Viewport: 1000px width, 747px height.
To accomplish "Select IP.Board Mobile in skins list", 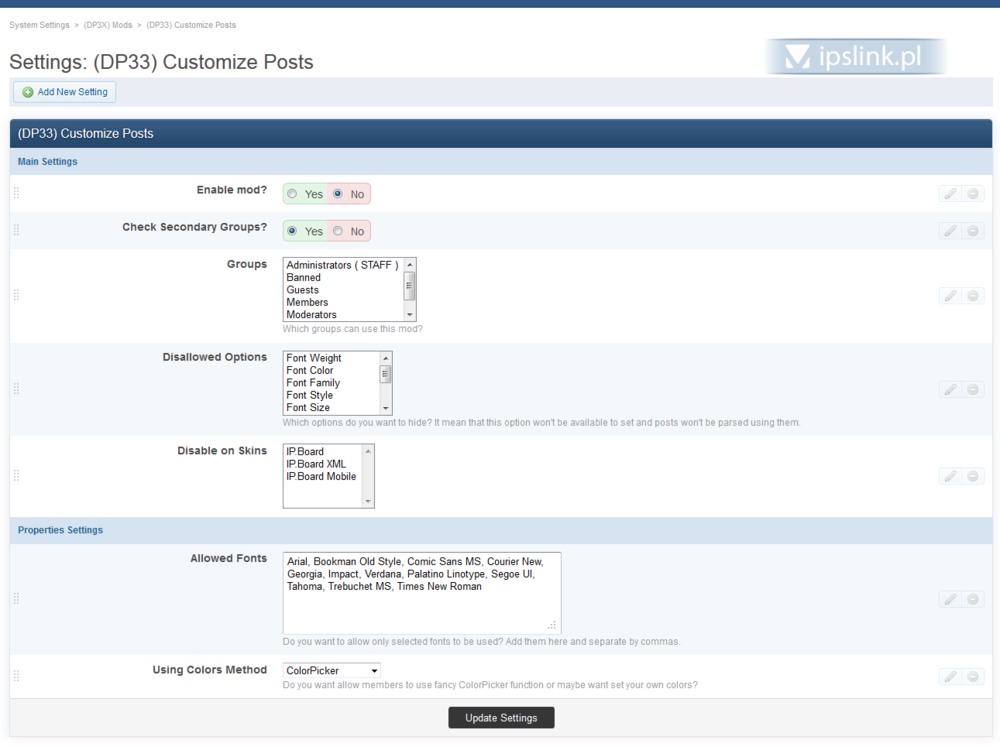I will (x=321, y=477).
